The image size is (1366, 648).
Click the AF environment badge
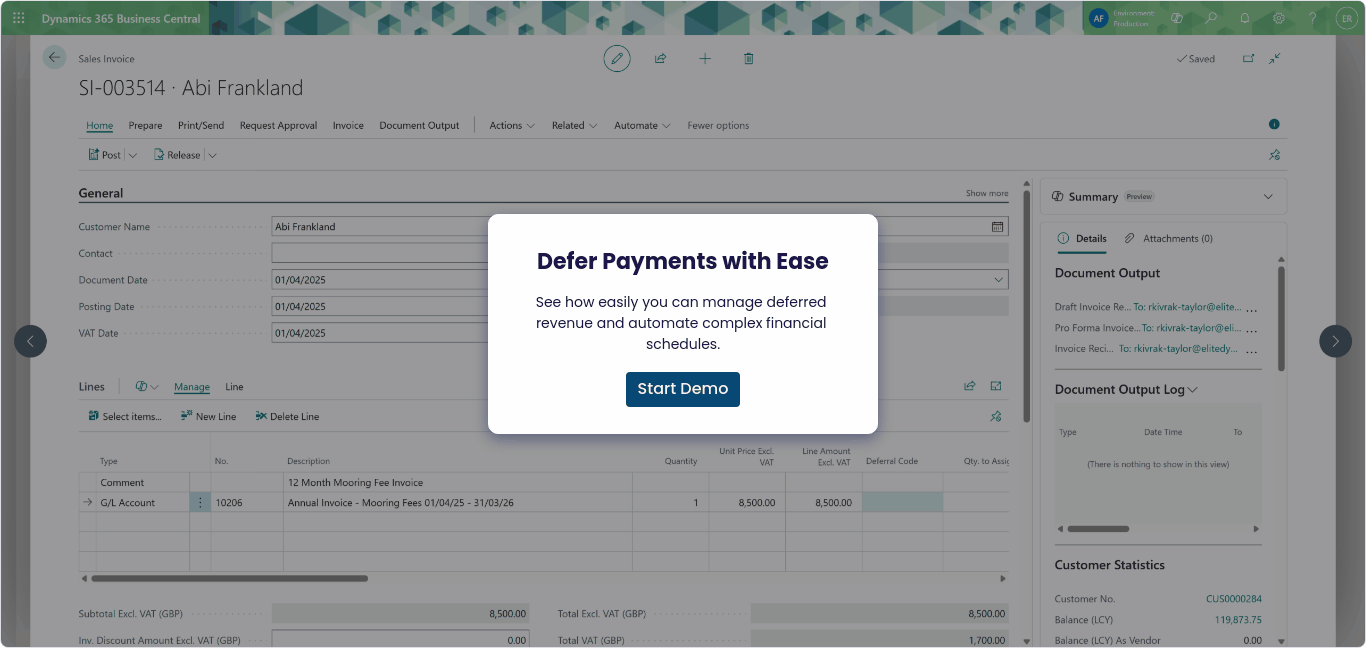tap(1098, 18)
